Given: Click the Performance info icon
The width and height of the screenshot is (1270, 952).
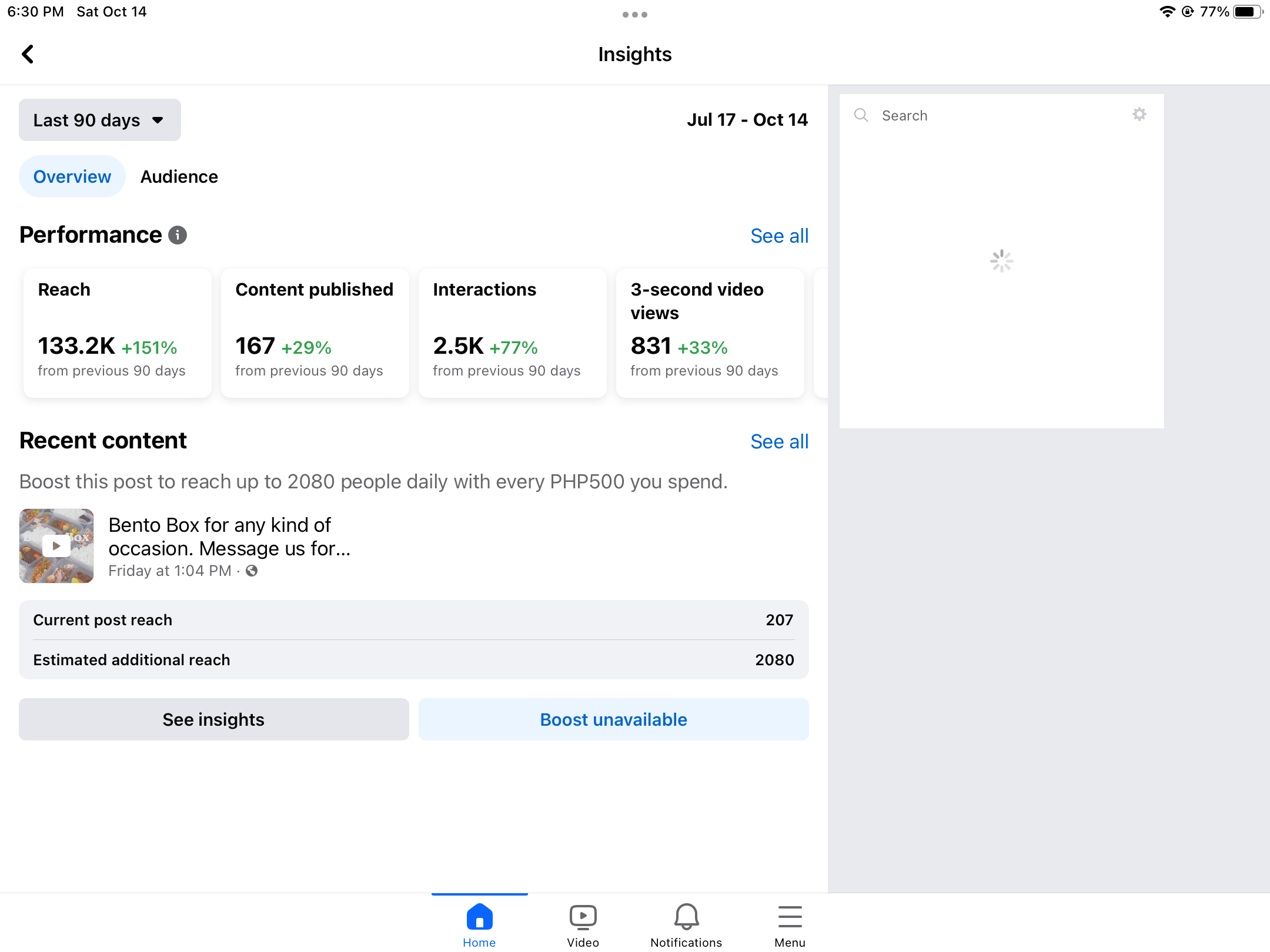Looking at the screenshot, I should [178, 235].
